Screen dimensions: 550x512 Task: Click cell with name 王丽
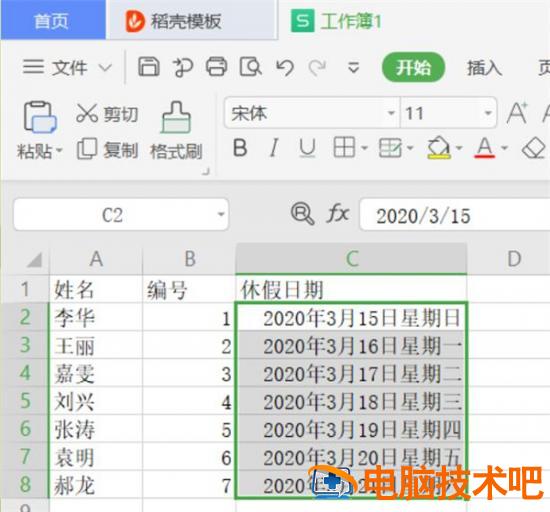point(96,345)
